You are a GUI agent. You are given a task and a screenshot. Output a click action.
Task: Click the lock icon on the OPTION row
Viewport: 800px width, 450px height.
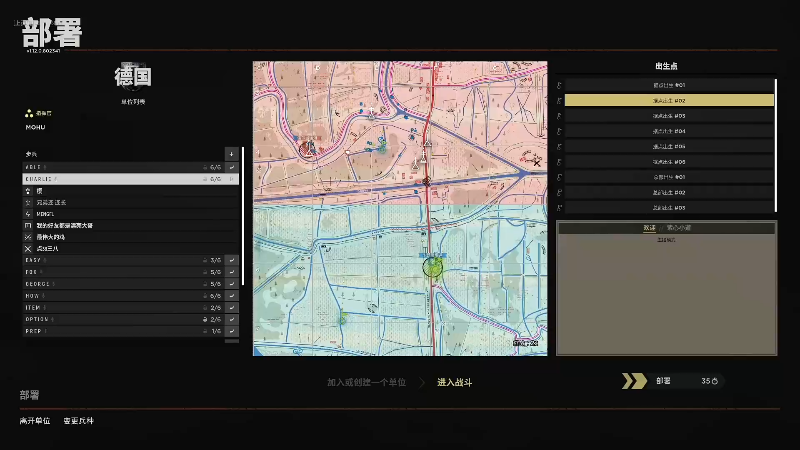click(205, 319)
